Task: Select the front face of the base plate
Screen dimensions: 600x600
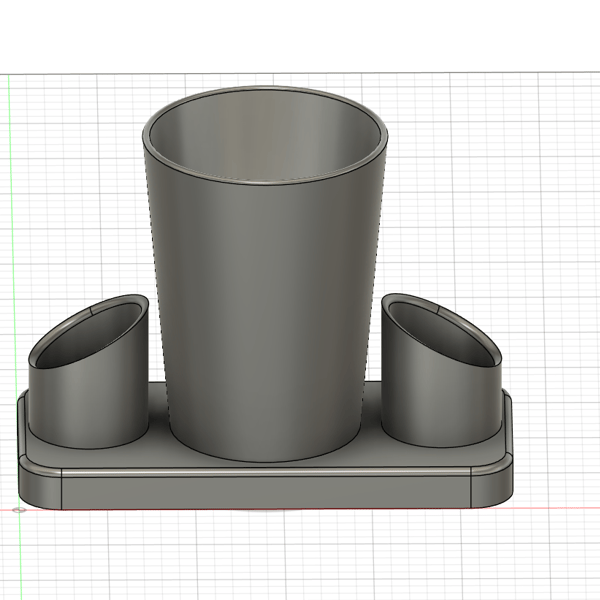Action: (266, 492)
